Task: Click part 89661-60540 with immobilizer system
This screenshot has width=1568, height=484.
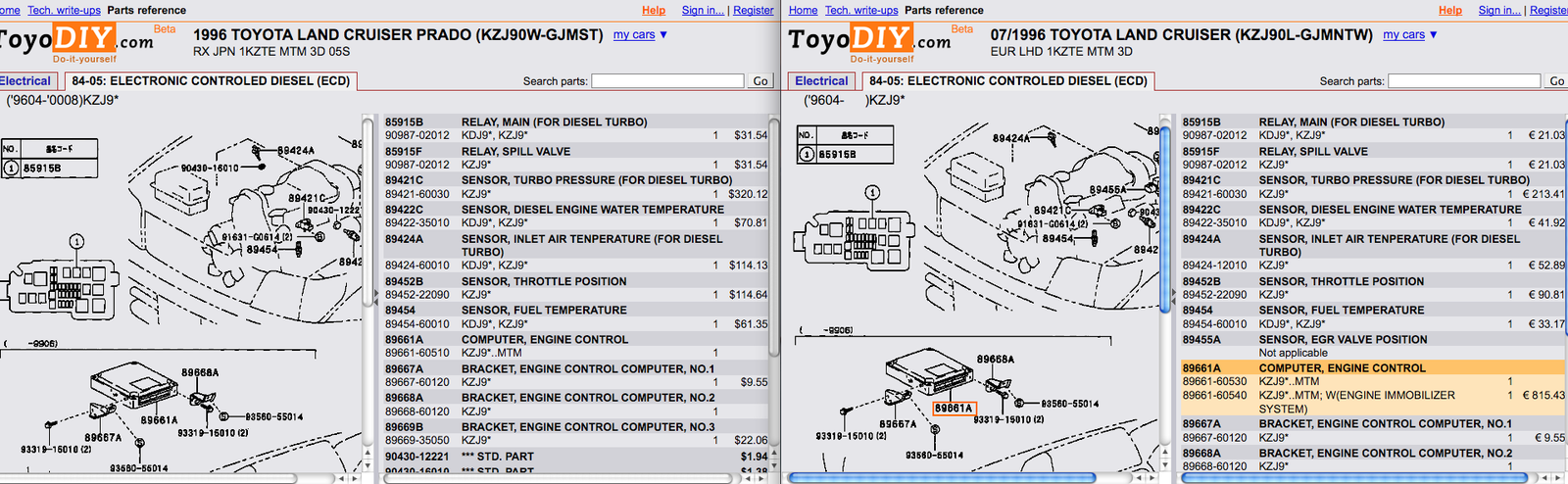Action: click(1215, 396)
